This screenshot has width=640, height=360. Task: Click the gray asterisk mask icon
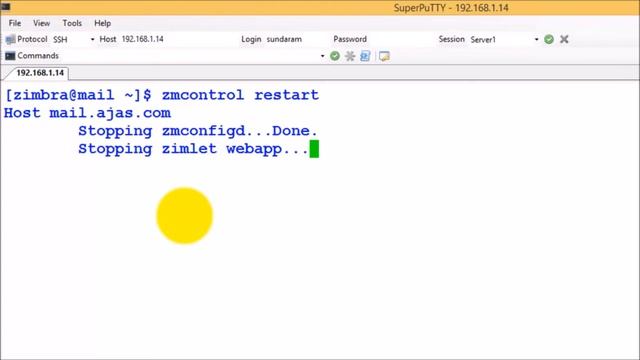point(350,56)
